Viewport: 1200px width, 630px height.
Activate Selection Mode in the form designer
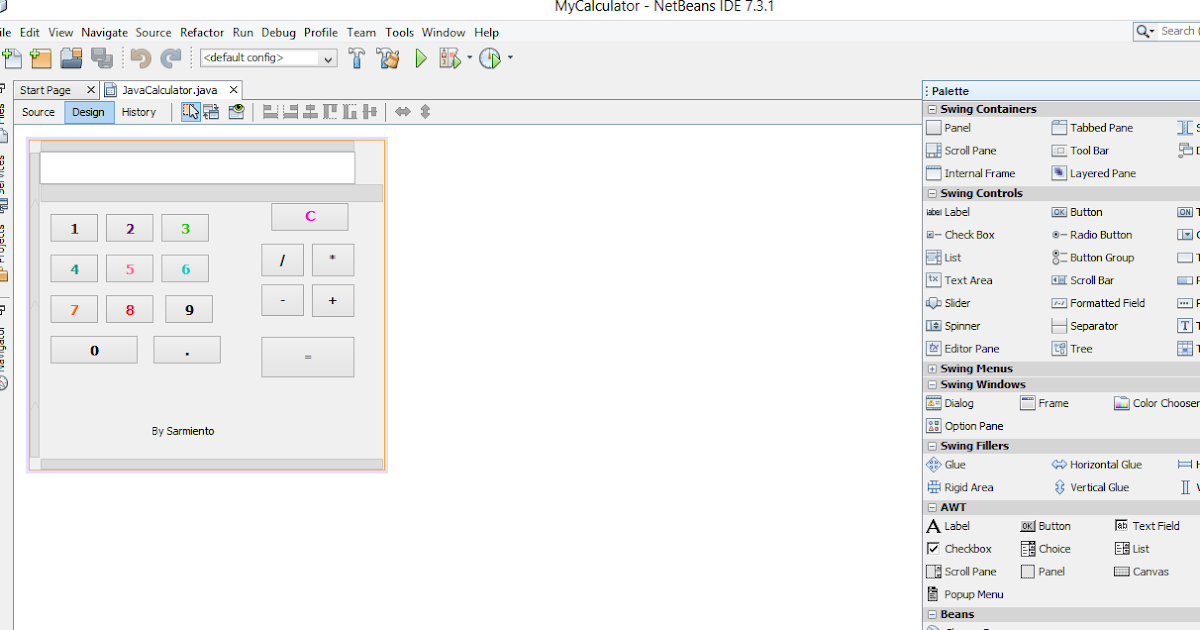tap(190, 111)
